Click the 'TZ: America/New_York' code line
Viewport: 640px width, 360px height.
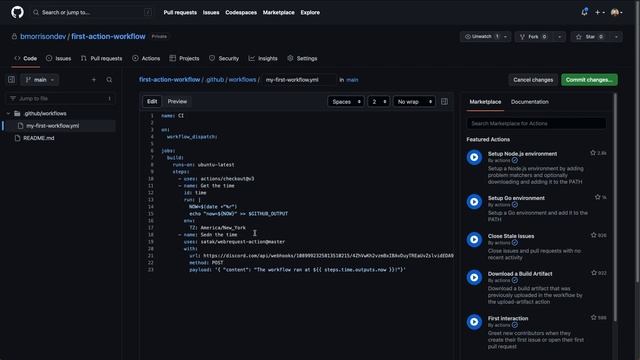tap(217, 228)
